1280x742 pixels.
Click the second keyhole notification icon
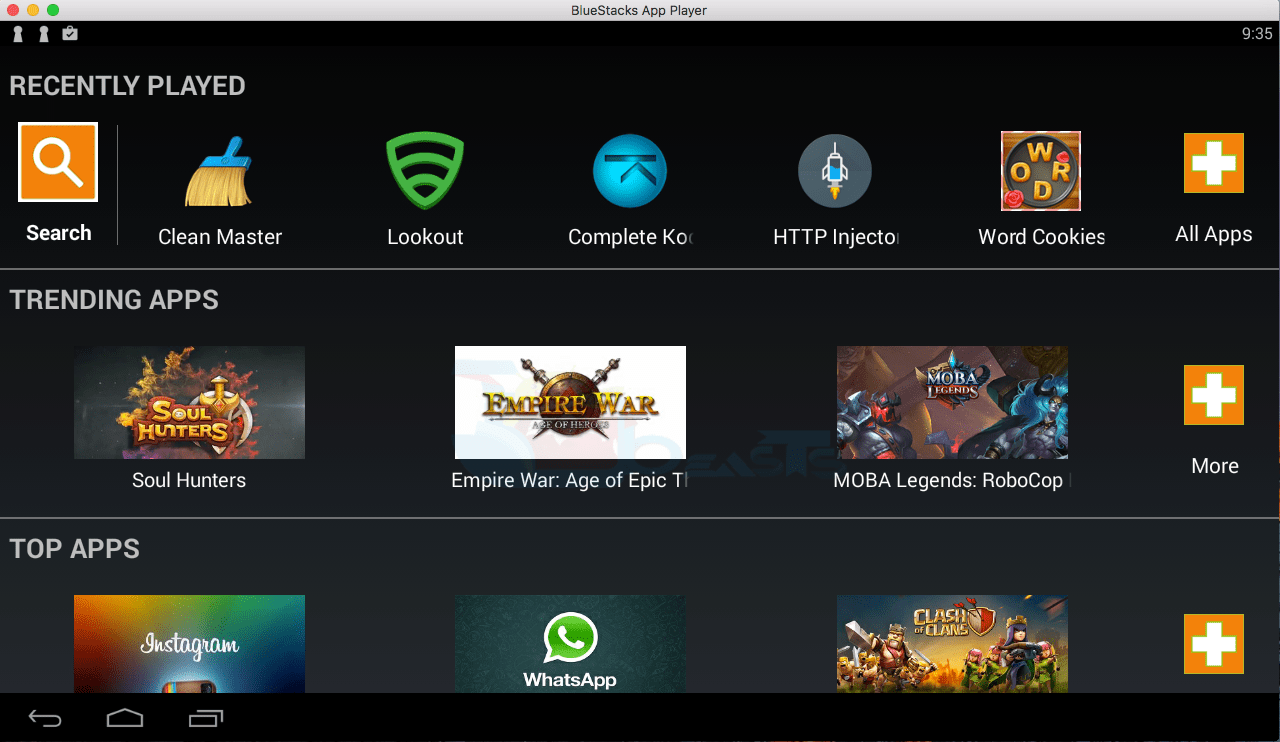click(43, 34)
